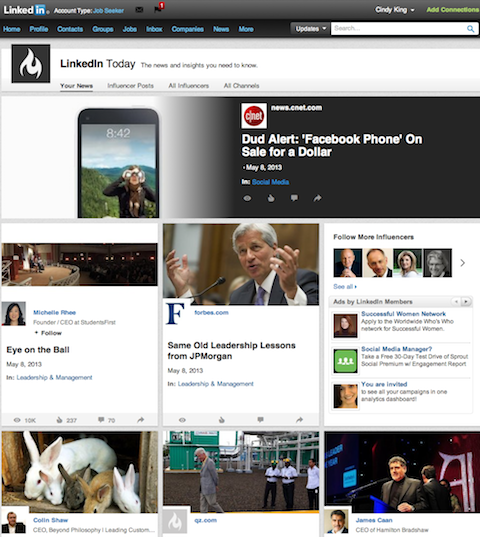Click the qz.com source link

pyautogui.click(x=205, y=520)
